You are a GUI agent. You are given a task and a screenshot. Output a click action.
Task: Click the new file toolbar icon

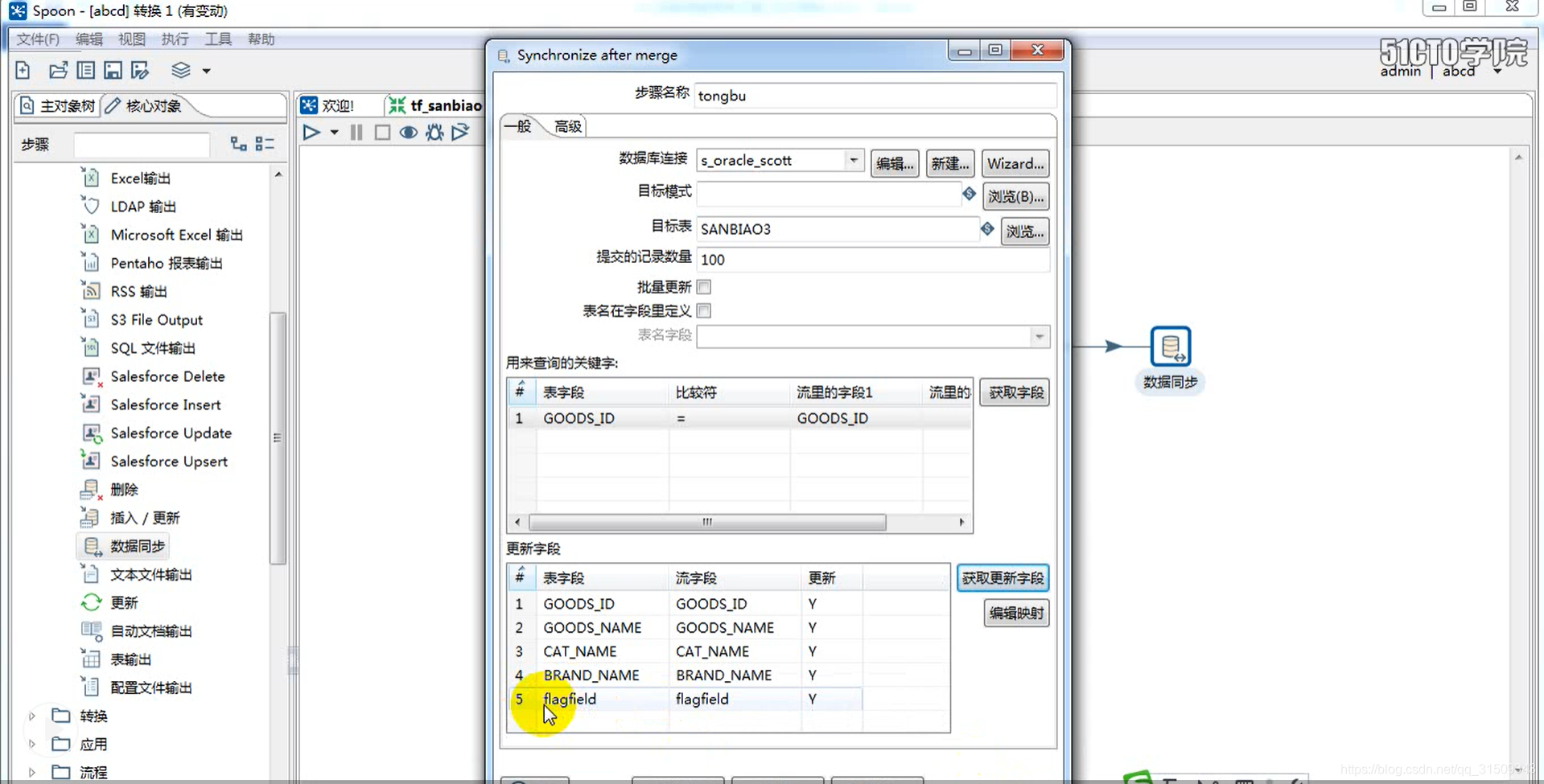point(23,71)
